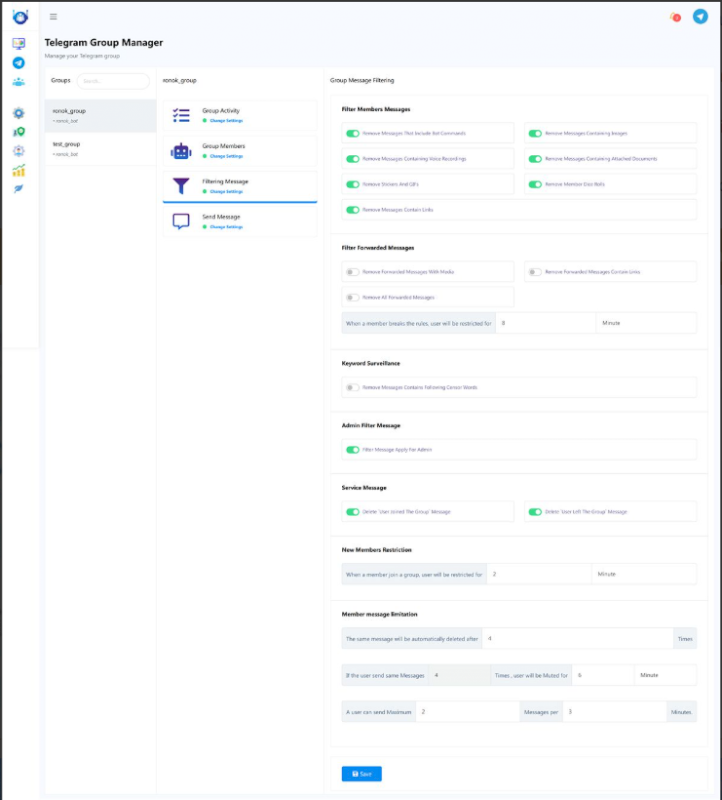This screenshot has width=722, height=800.
Task: Click the Messages per minutes field
Action: pos(614,712)
